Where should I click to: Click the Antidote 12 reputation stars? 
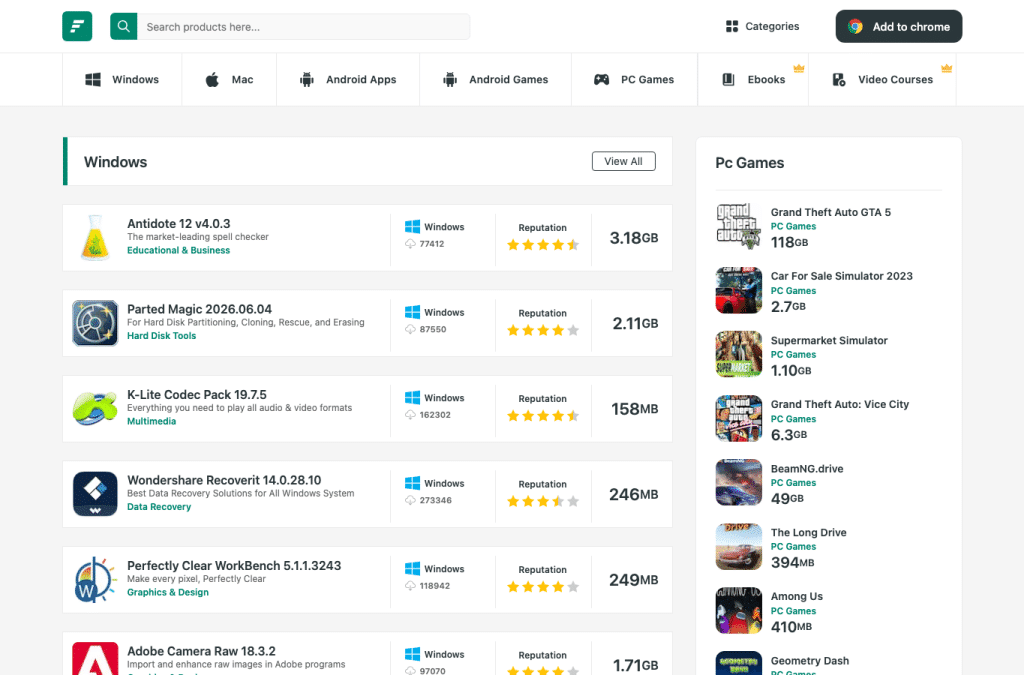point(543,245)
